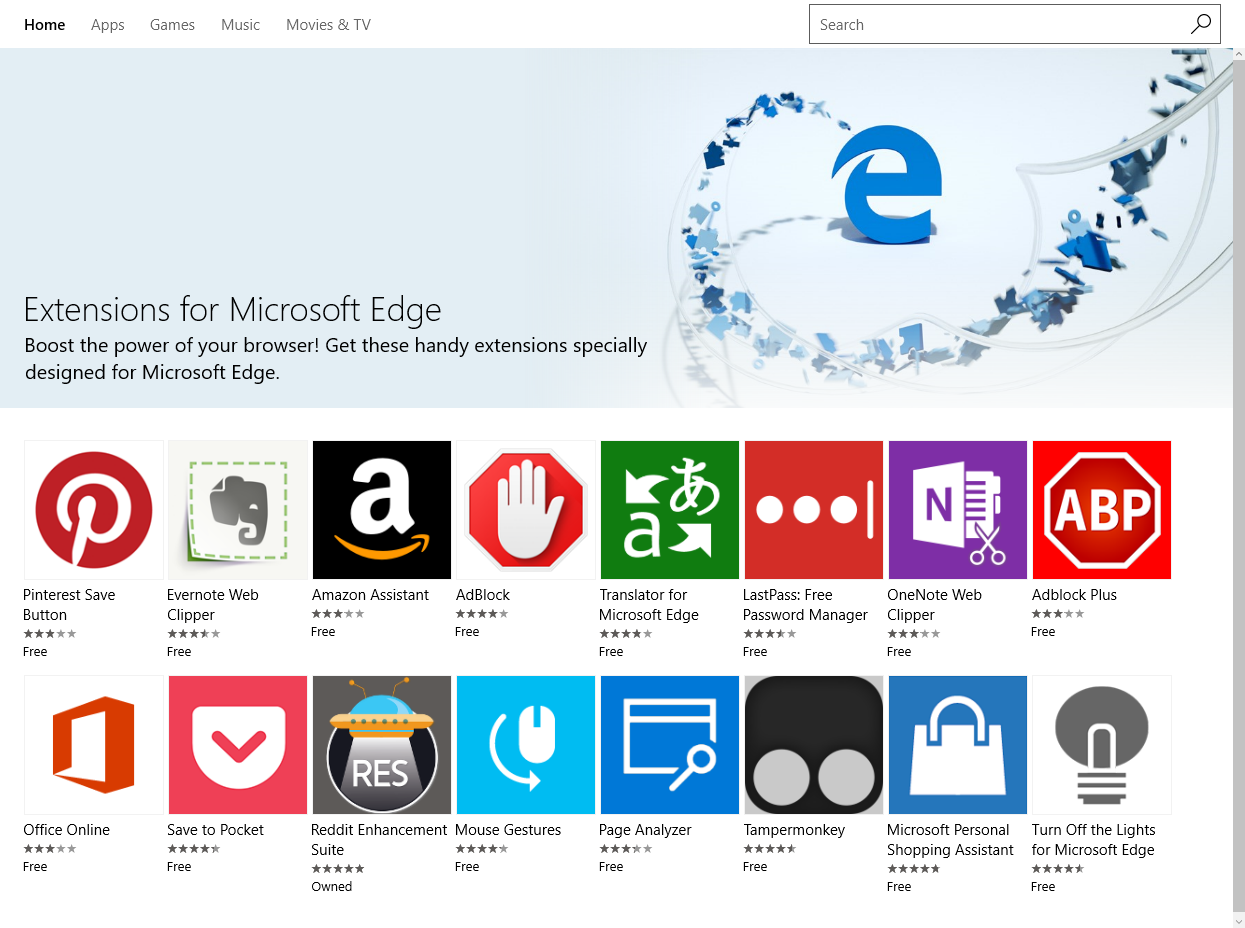Open the Movies & TV tab
This screenshot has width=1245, height=928.
(328, 25)
